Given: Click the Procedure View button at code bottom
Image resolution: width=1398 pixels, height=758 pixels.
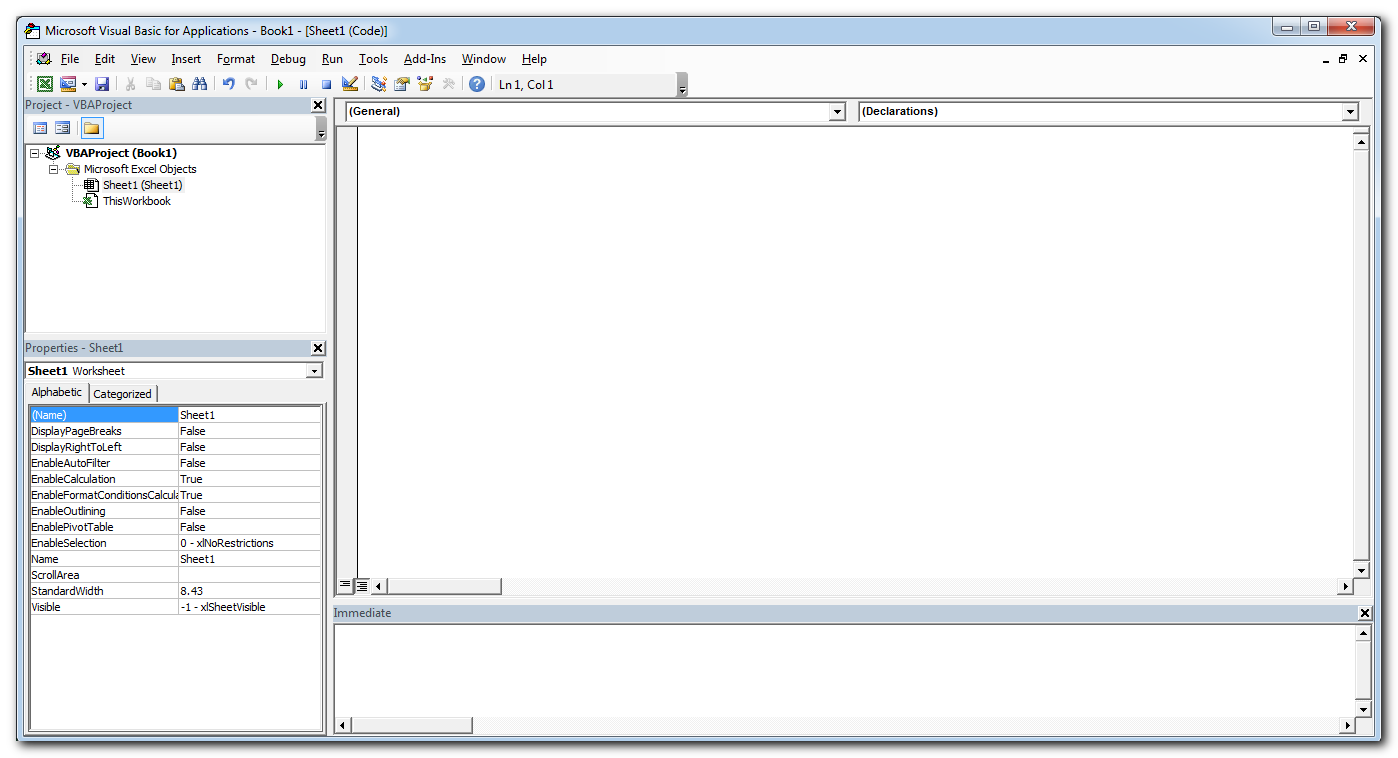Looking at the screenshot, I should (x=345, y=585).
